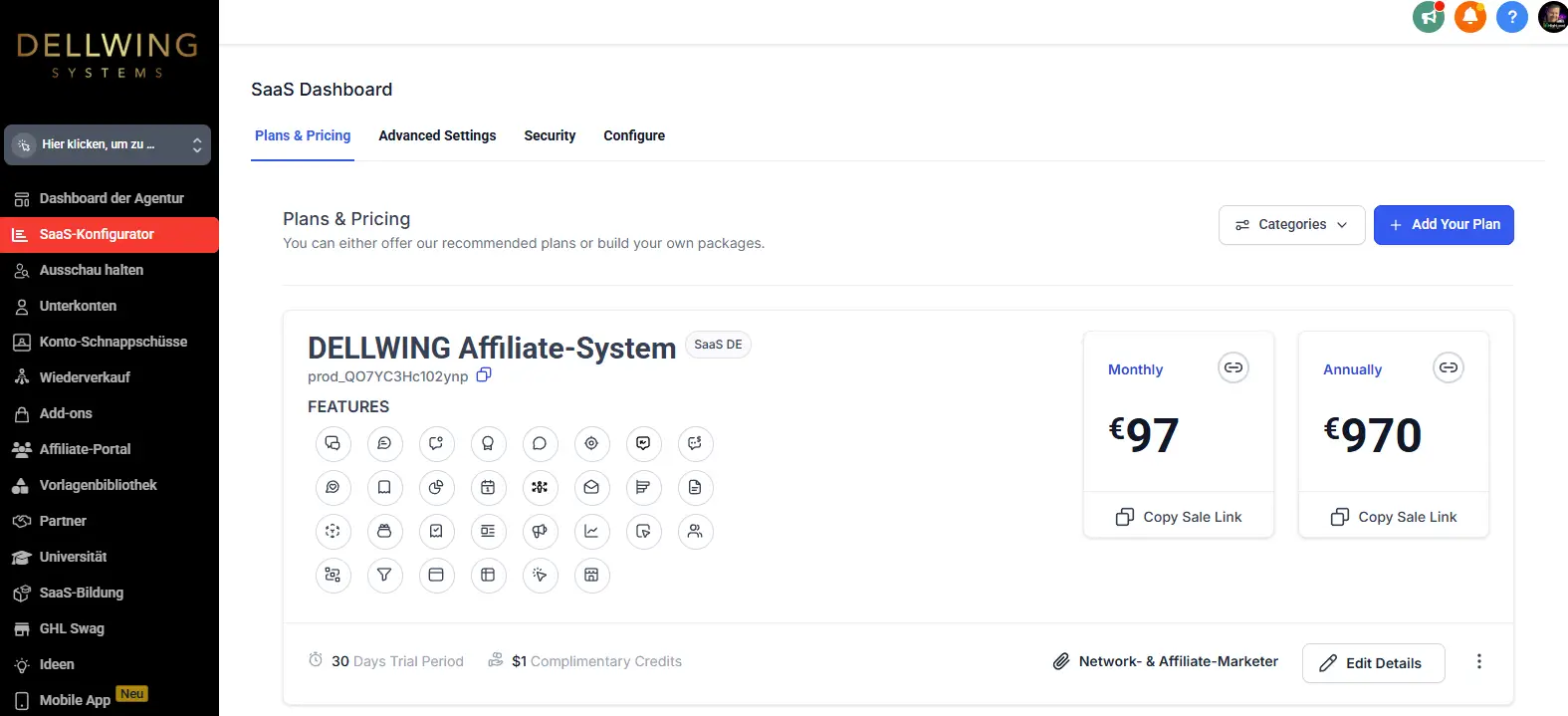
Task: Click the funnel filter feature icon
Action: click(384, 576)
